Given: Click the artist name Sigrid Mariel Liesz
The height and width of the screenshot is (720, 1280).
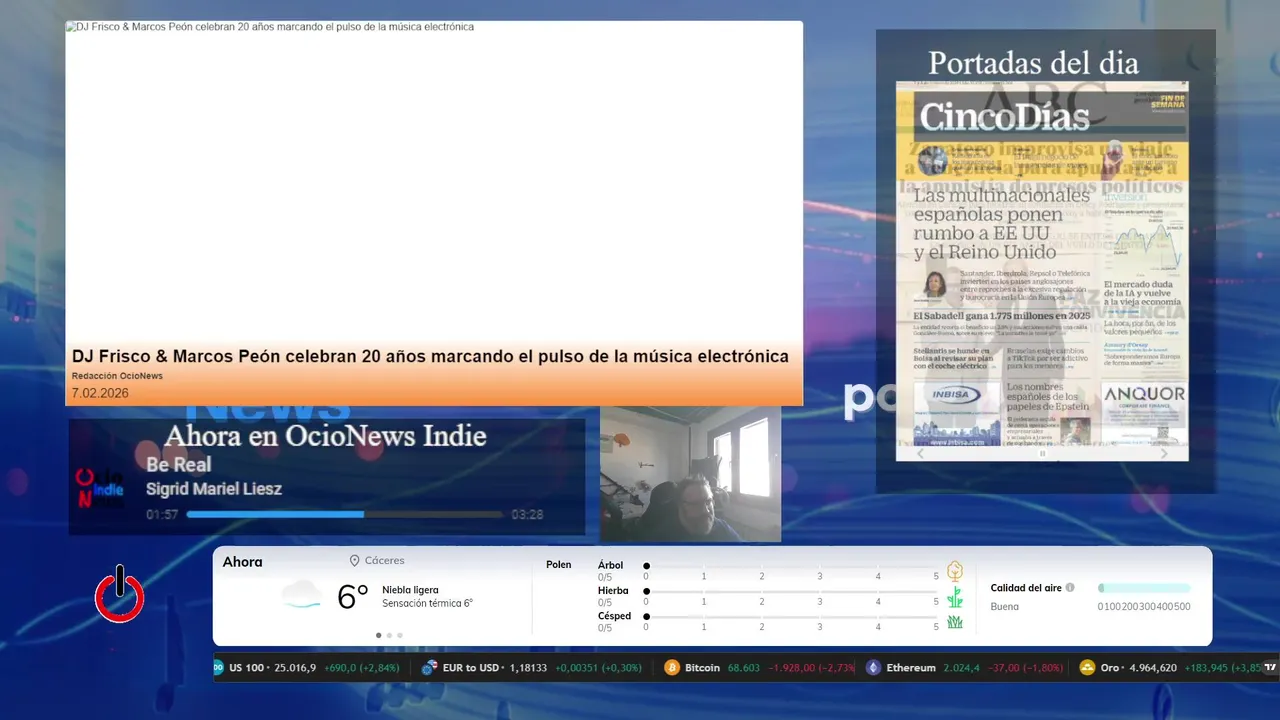Looking at the screenshot, I should coord(214,489).
